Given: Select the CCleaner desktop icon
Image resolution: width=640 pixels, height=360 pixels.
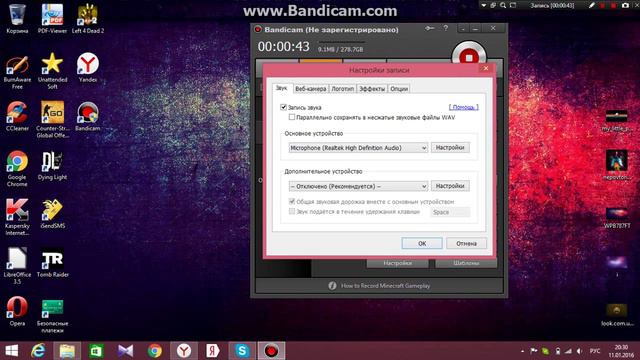Looking at the screenshot, I should coord(17,116).
